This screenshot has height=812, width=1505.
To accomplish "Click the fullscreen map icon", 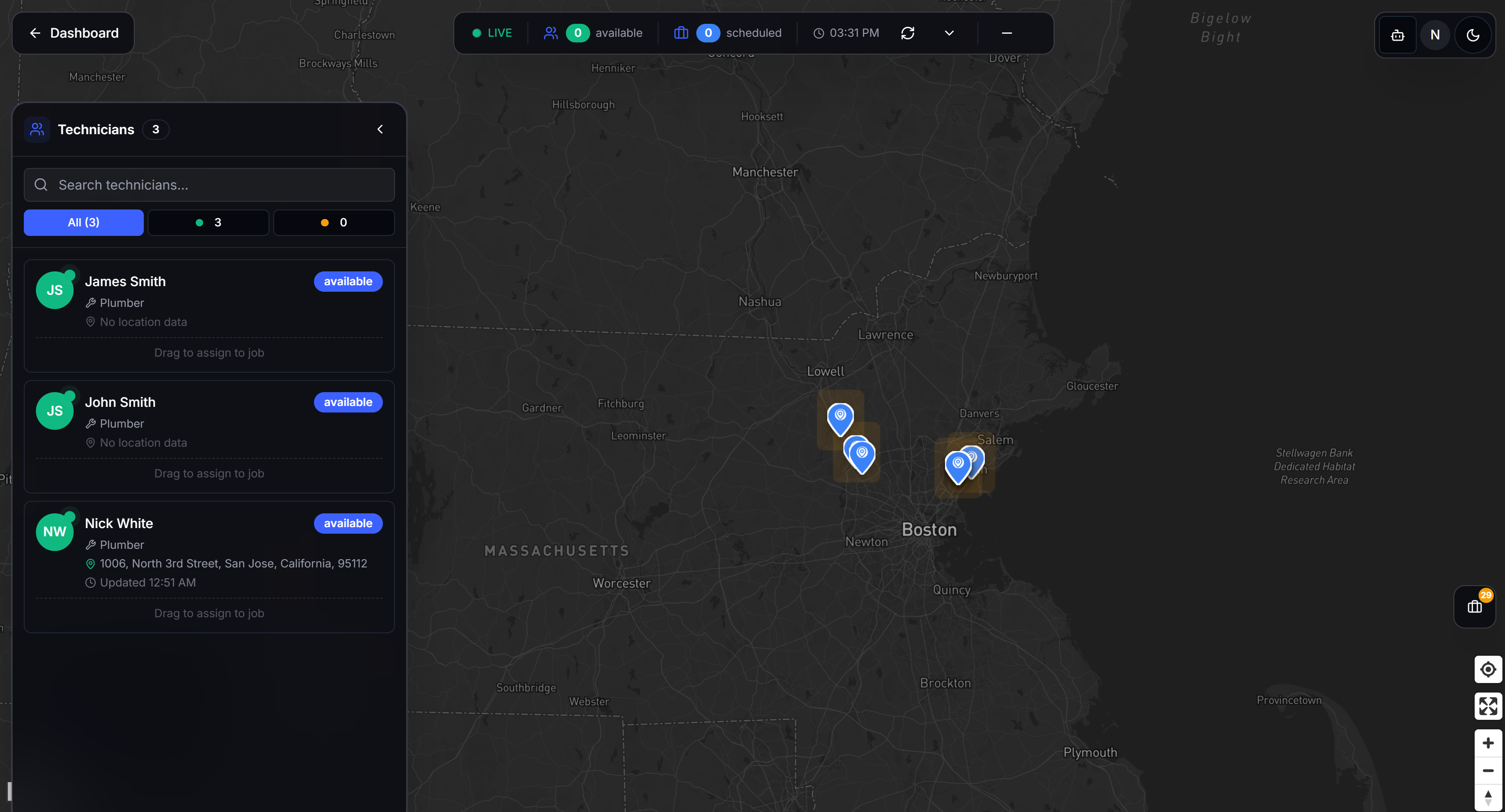I will tap(1488, 706).
